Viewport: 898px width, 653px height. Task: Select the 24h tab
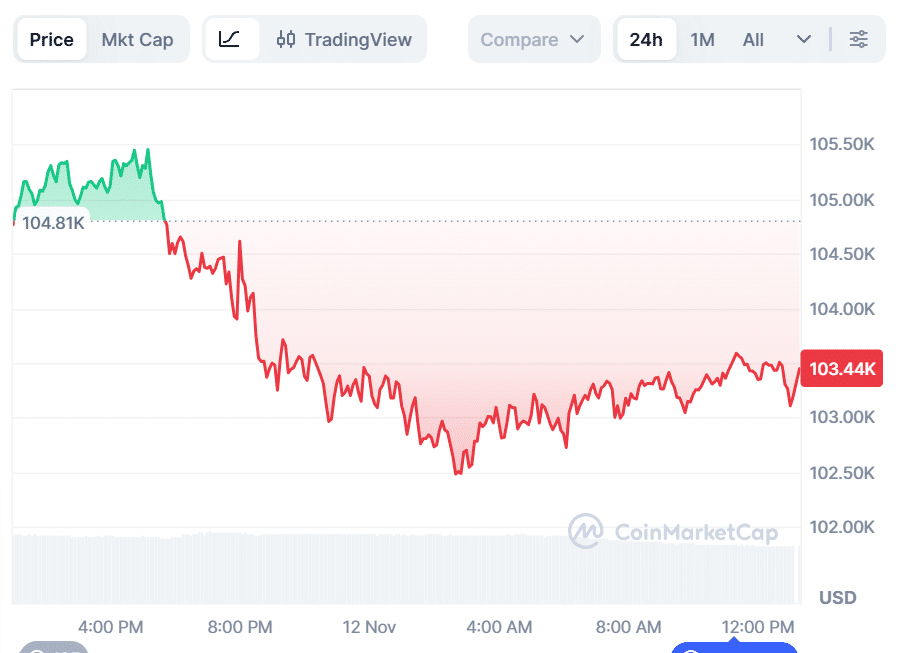point(646,39)
